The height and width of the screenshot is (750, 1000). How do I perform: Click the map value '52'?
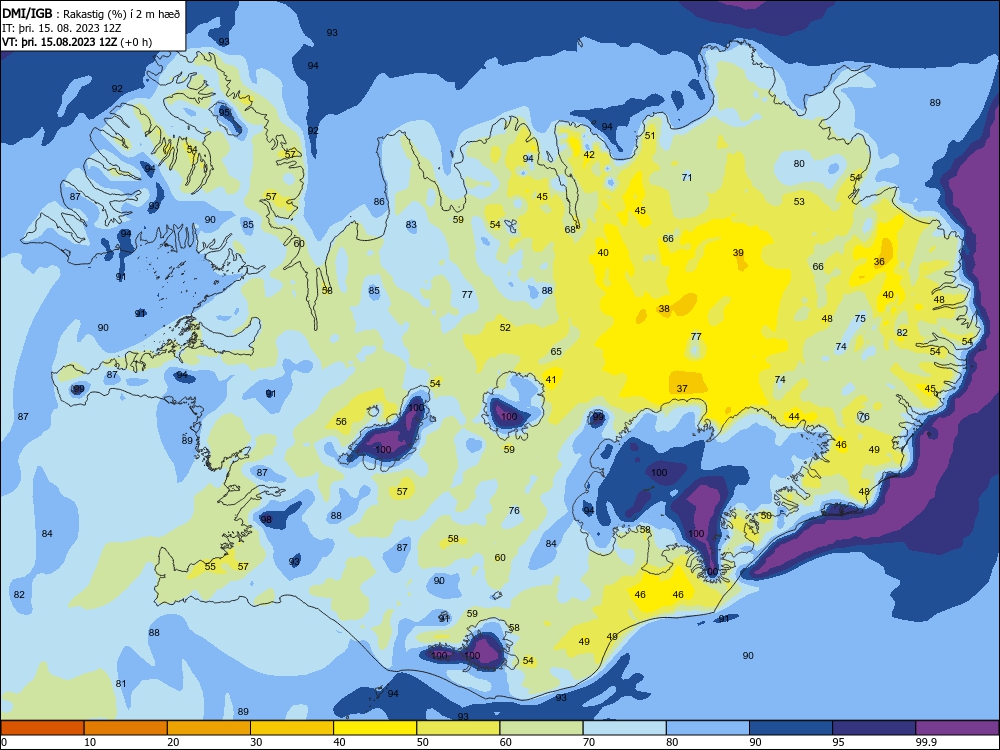pos(505,327)
